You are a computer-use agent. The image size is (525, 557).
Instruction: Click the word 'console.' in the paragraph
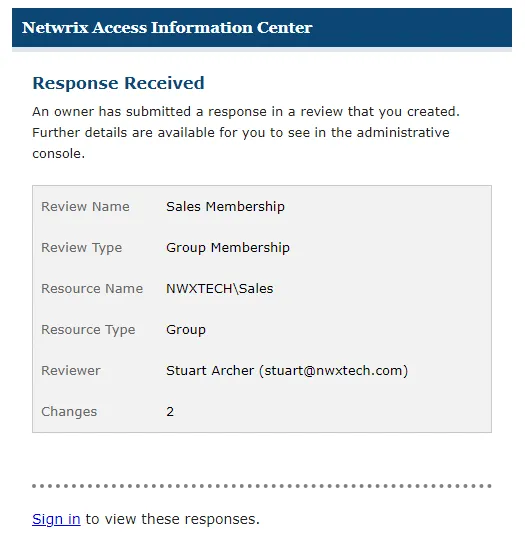click(x=59, y=154)
